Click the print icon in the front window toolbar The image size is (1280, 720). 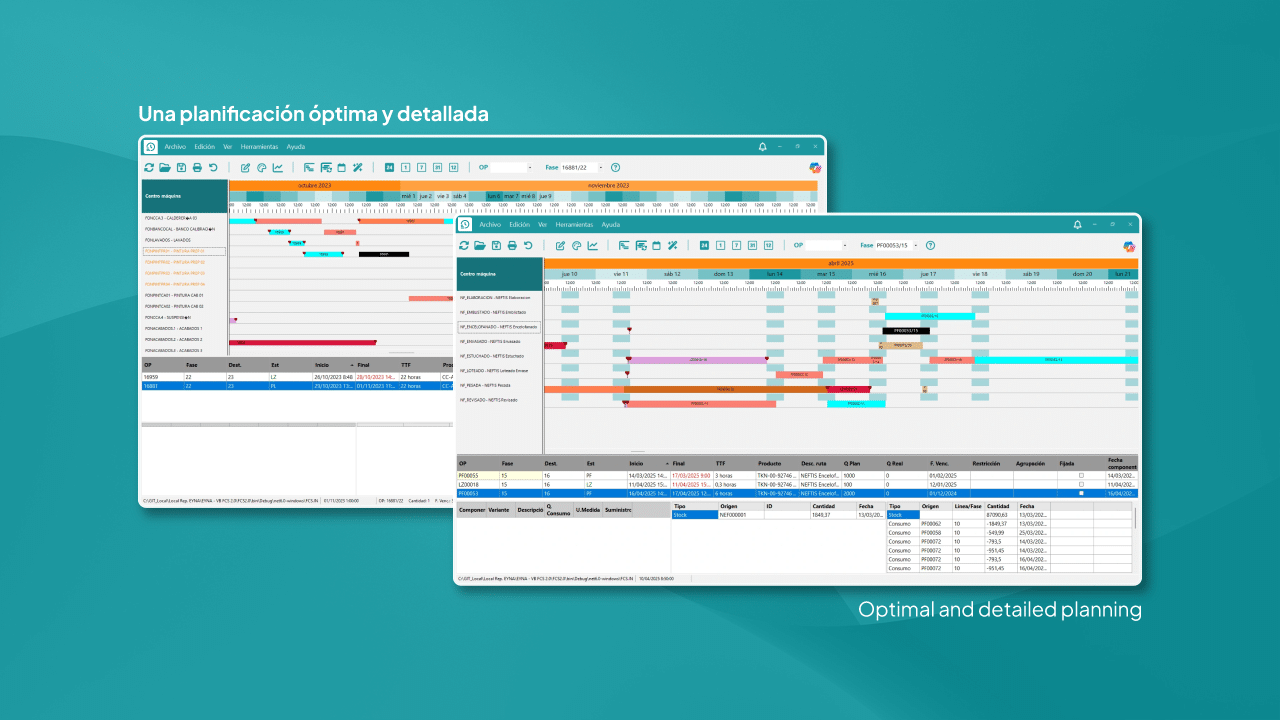[512, 245]
